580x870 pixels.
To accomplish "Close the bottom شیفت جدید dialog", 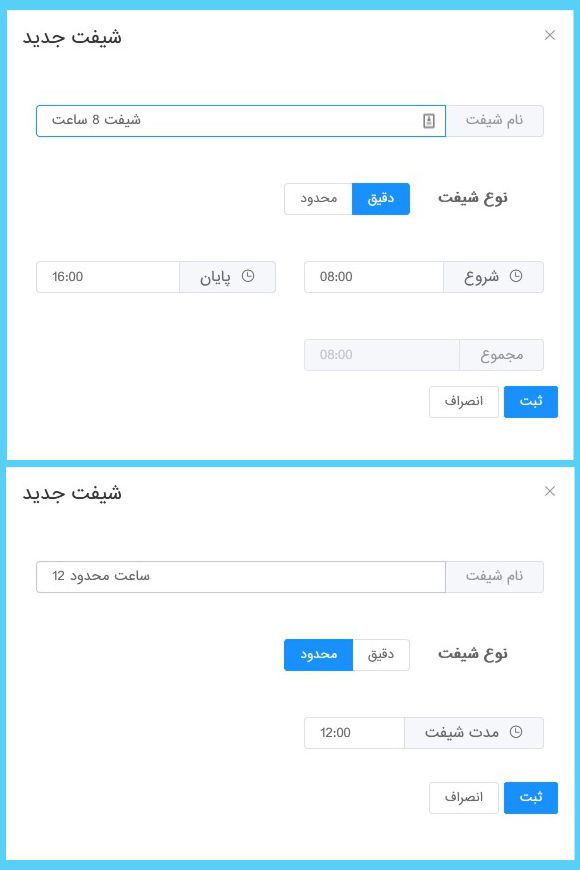I will click(x=549, y=491).
